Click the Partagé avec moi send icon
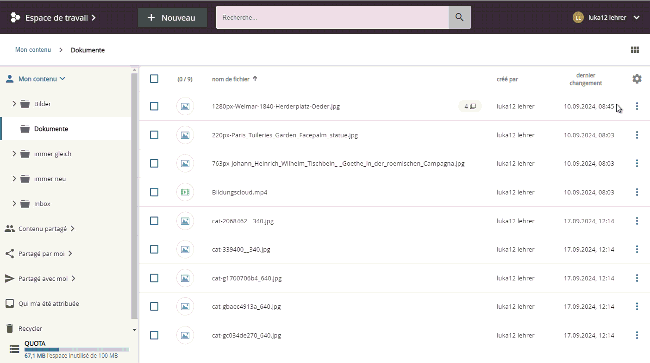Screen dimensions: 650x363 tap(10, 278)
